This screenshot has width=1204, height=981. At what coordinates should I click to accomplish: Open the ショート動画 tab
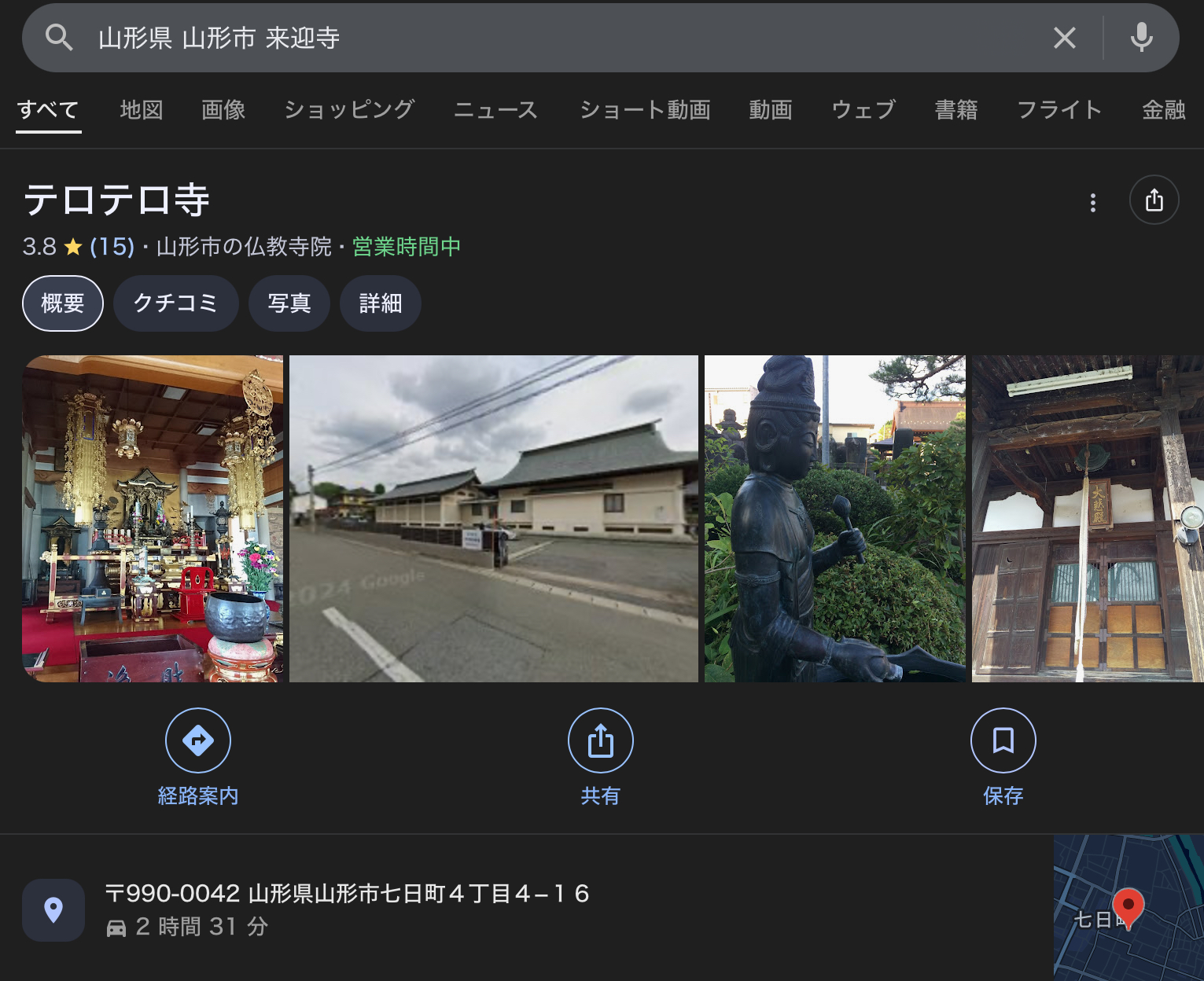pyautogui.click(x=645, y=110)
